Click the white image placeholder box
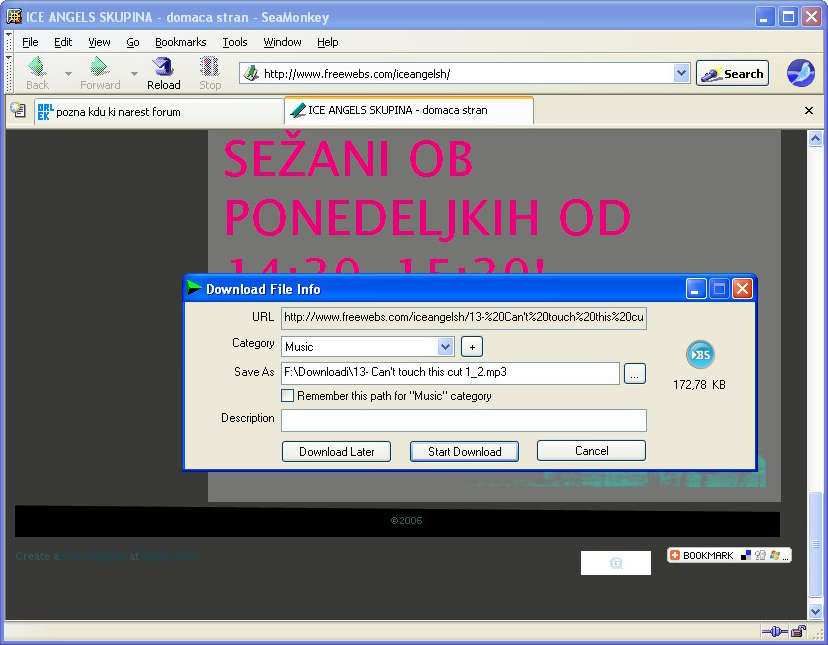The height and width of the screenshot is (645, 828). click(616, 563)
